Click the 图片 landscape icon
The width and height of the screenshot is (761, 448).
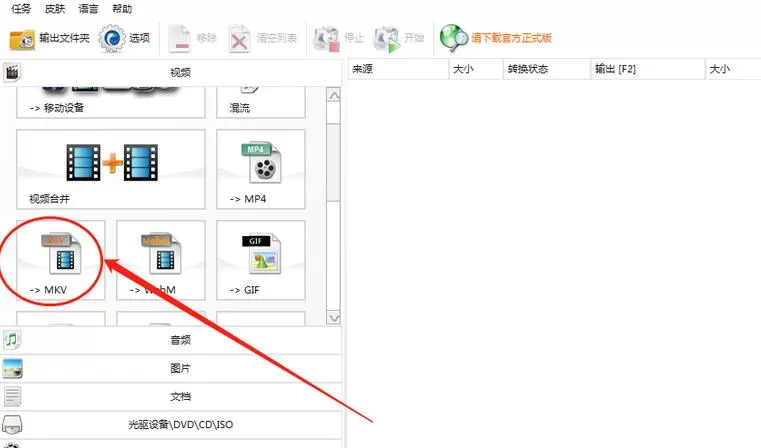(12, 368)
